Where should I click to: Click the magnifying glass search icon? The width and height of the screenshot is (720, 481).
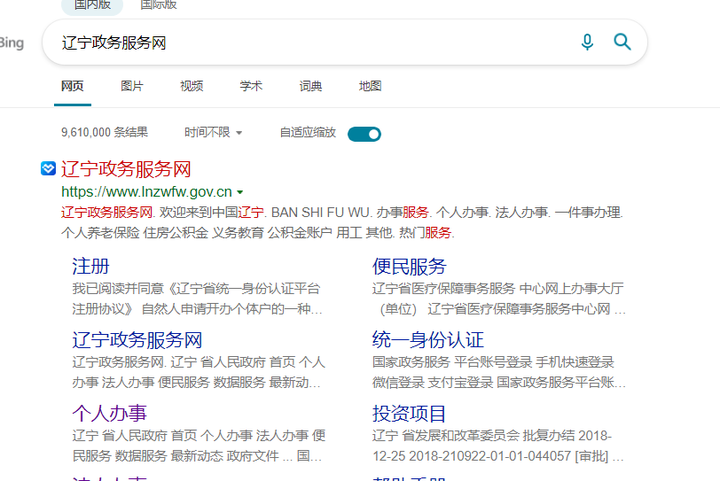[x=622, y=42]
